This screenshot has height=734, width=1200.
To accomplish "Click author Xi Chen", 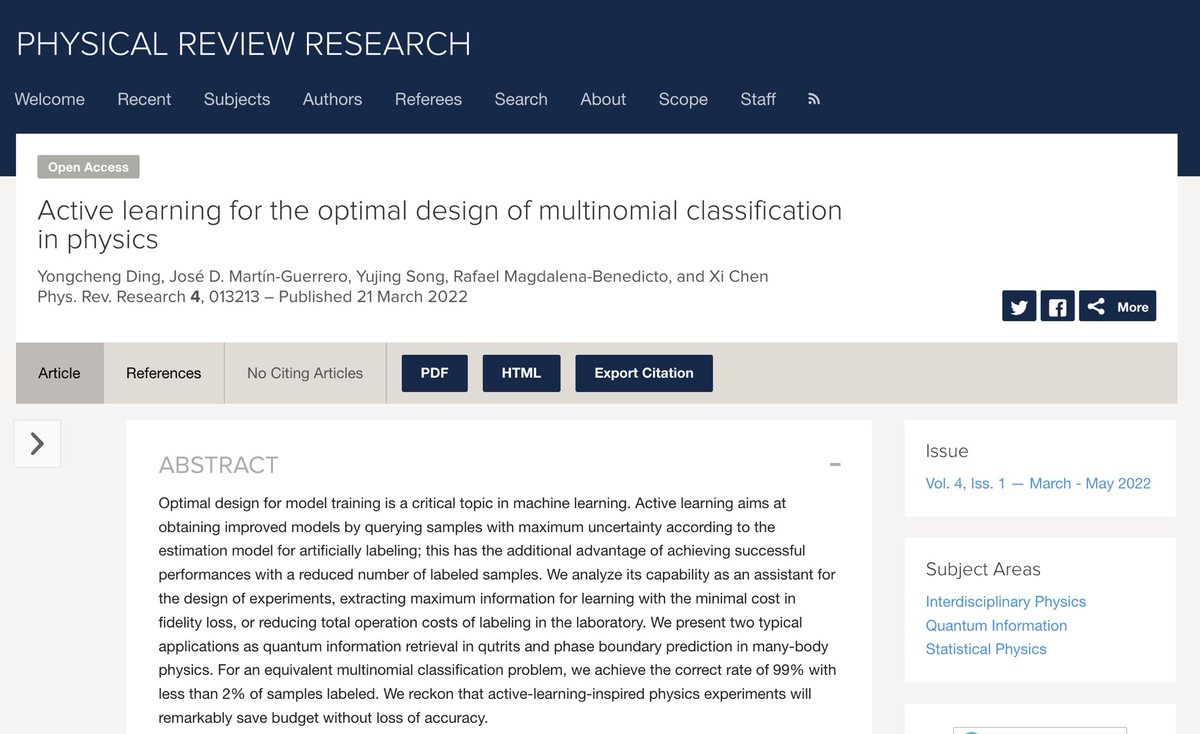I will pos(738,276).
